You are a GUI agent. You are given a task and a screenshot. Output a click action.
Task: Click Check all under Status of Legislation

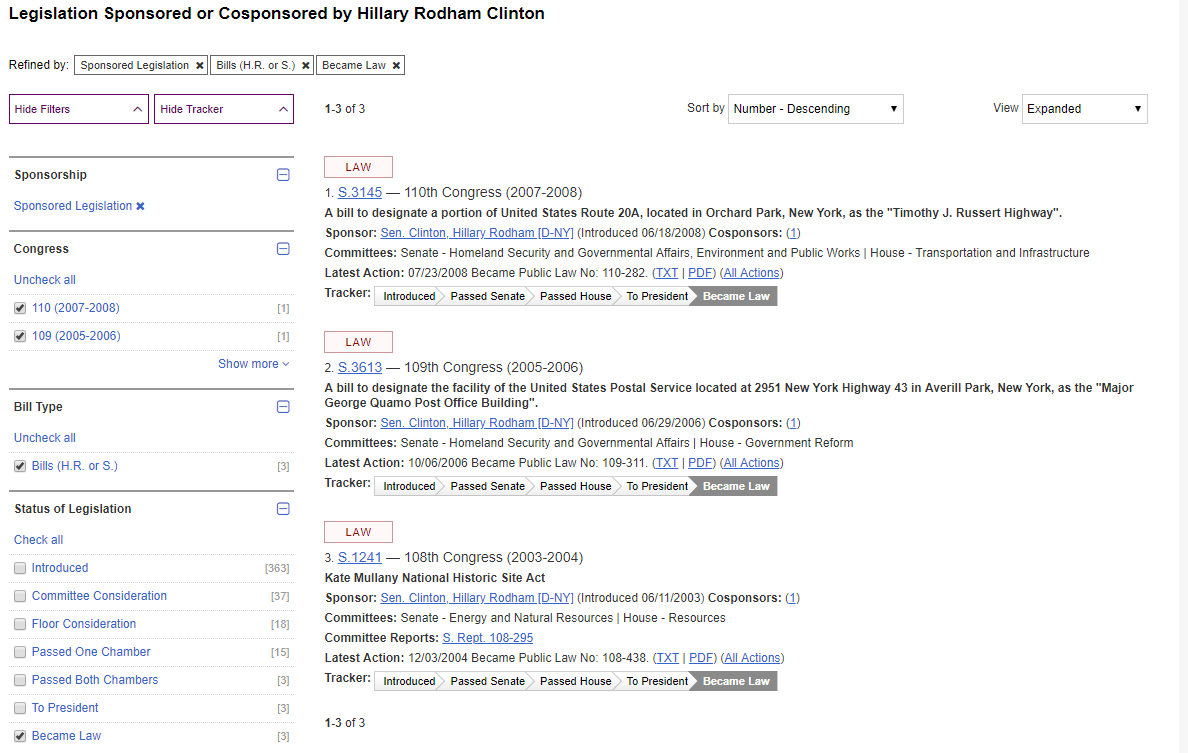39,540
